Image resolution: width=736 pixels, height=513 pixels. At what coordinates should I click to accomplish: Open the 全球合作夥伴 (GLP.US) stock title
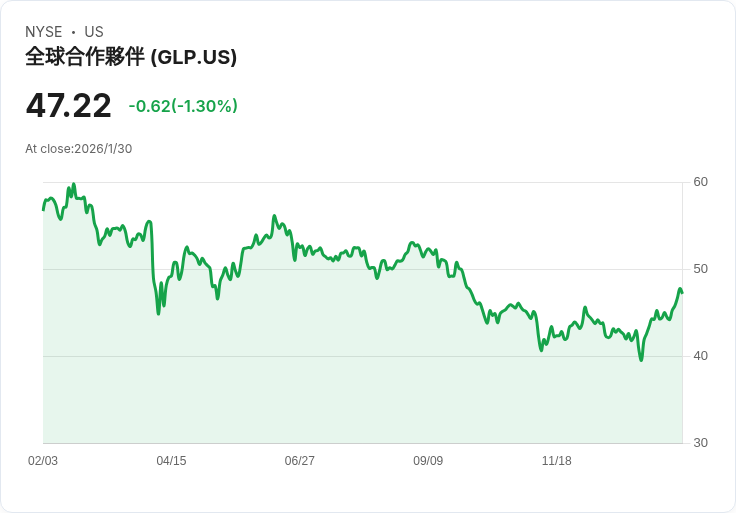coord(131,57)
